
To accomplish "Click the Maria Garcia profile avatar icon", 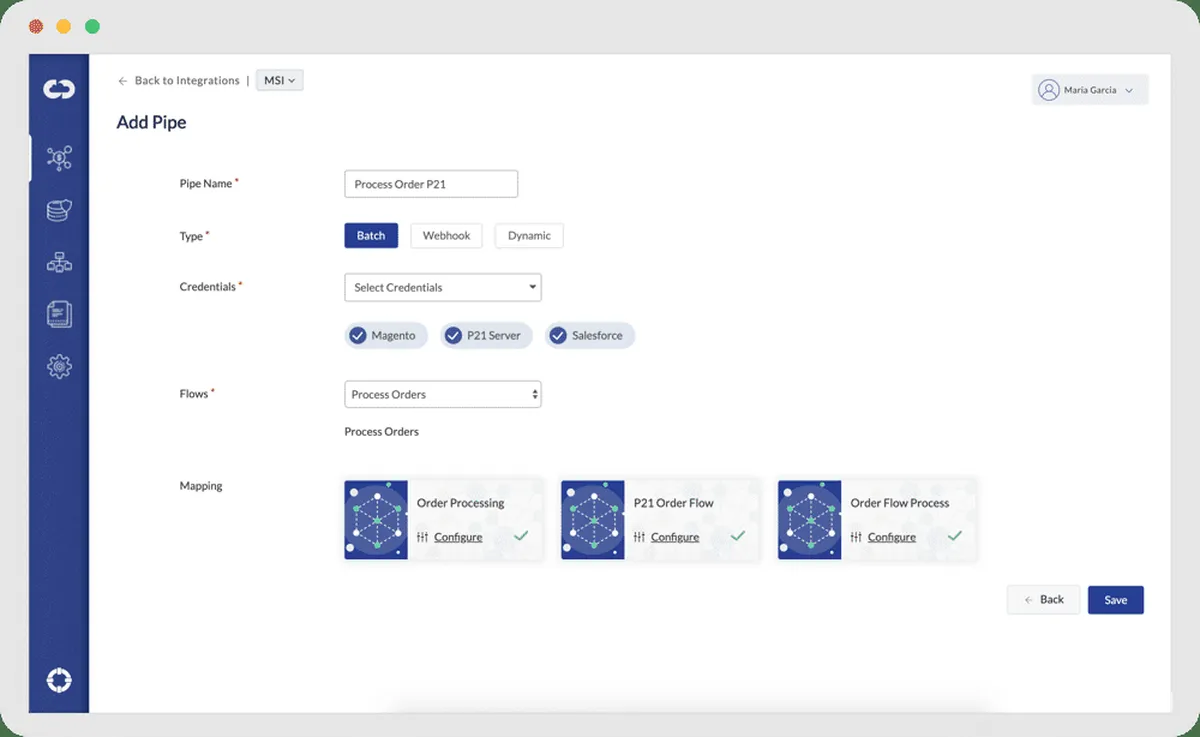I will coord(1049,90).
